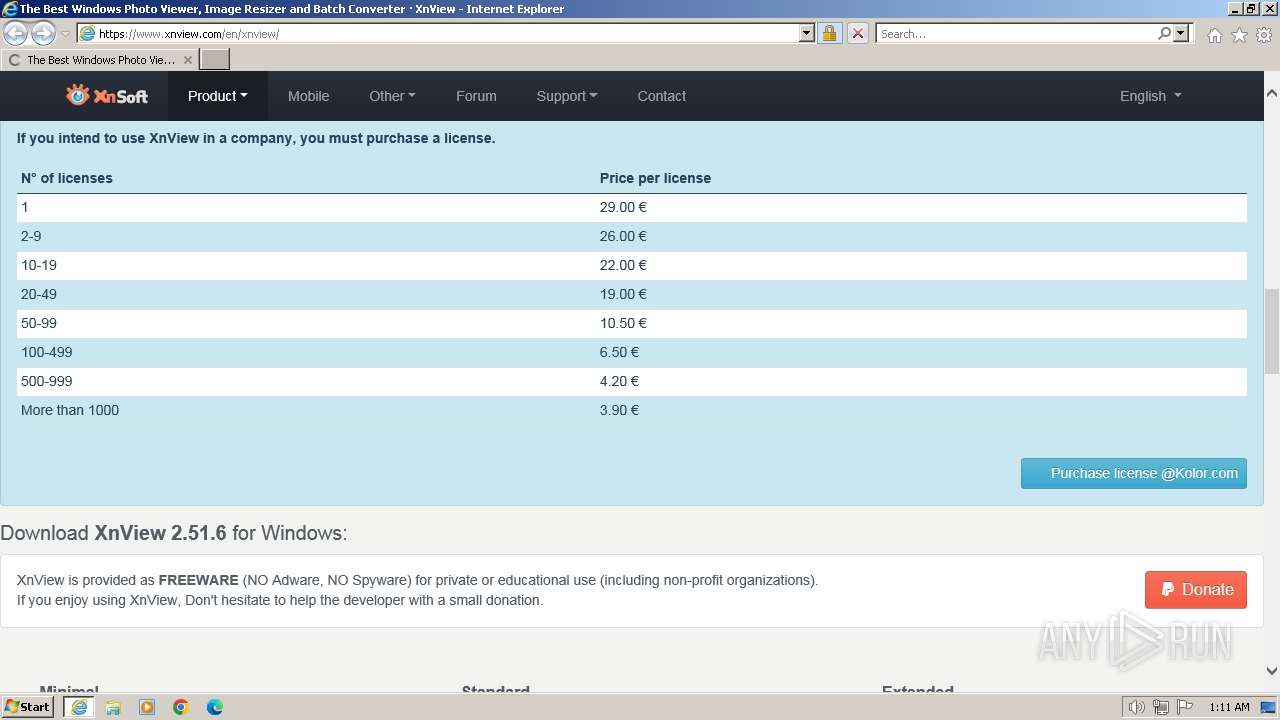
Task: Open Favorites star icon
Action: (1239, 35)
